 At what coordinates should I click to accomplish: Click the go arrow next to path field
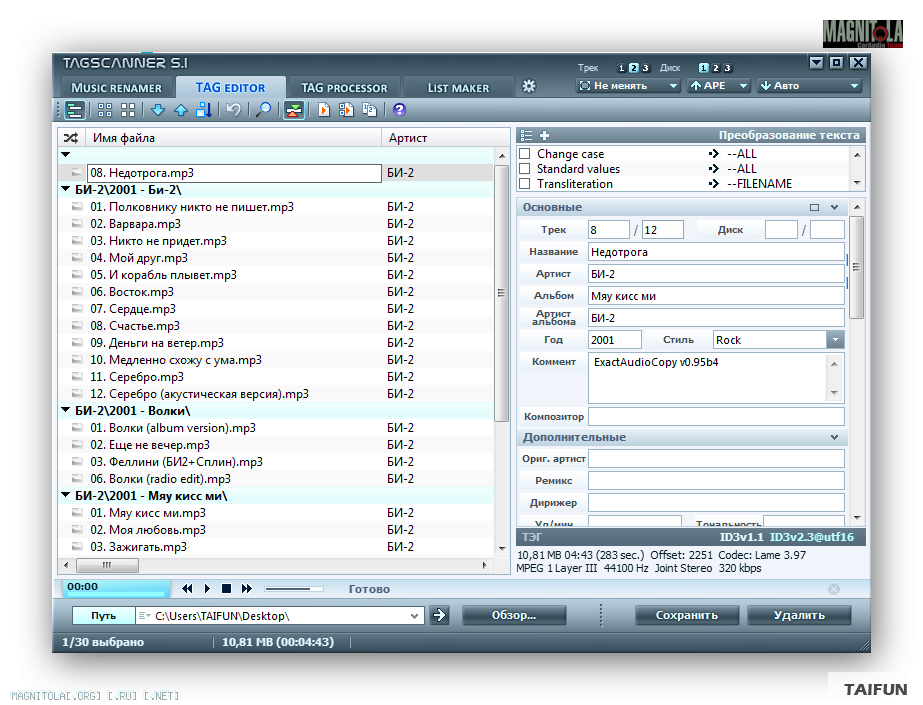(439, 616)
